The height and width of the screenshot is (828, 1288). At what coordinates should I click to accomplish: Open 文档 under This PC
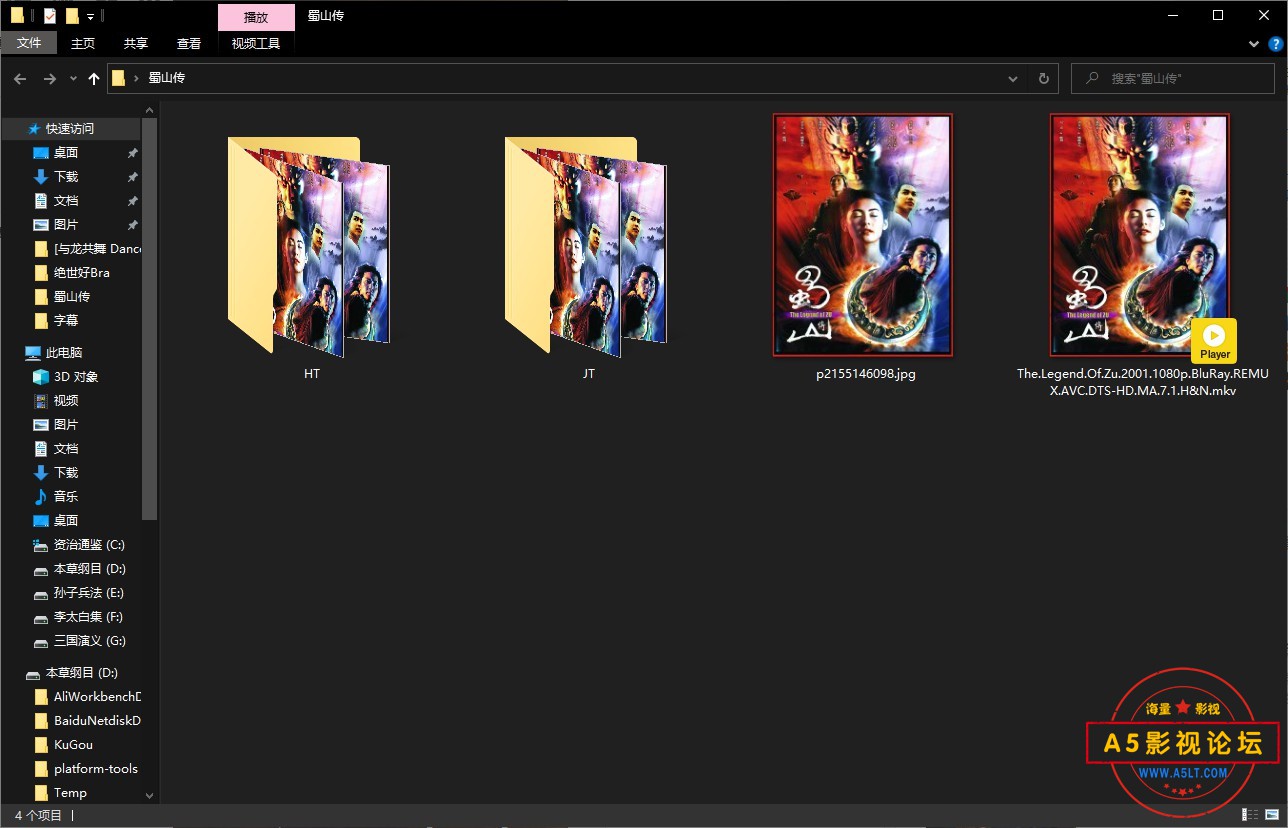tap(66, 448)
